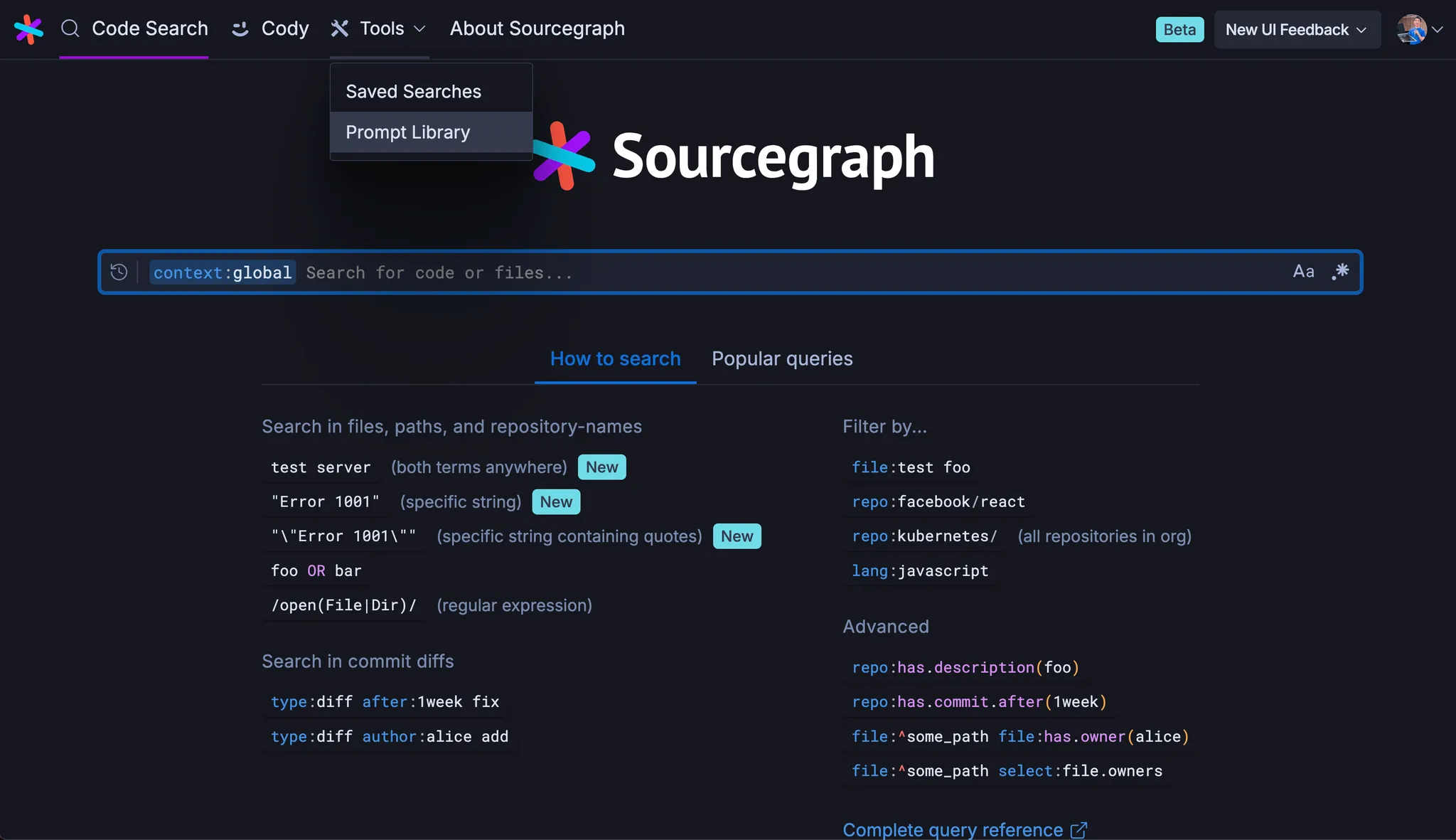Image resolution: width=1456 pixels, height=840 pixels.
Task: Click the Cody smiley icon
Action: (239, 29)
